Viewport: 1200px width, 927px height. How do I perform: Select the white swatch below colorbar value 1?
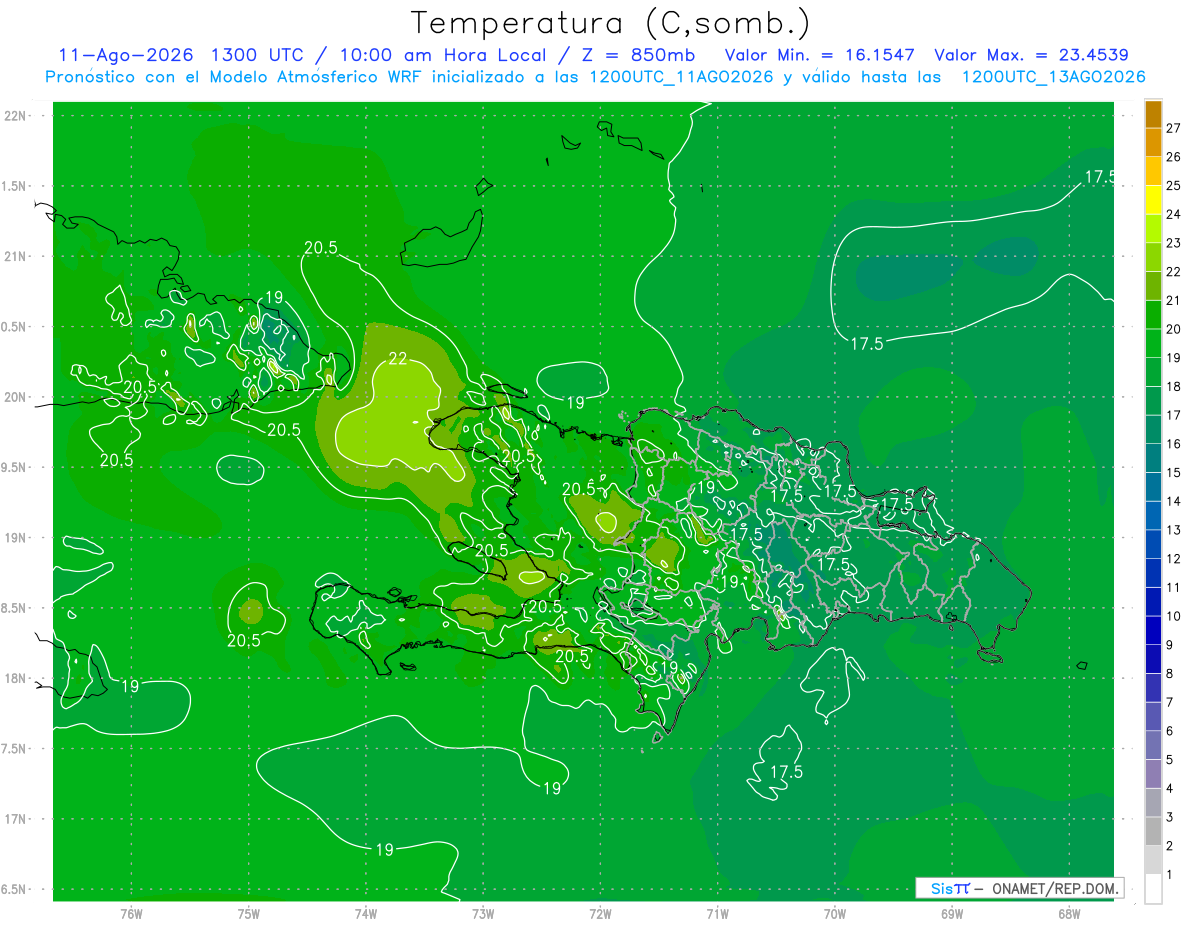[x=1153, y=888]
